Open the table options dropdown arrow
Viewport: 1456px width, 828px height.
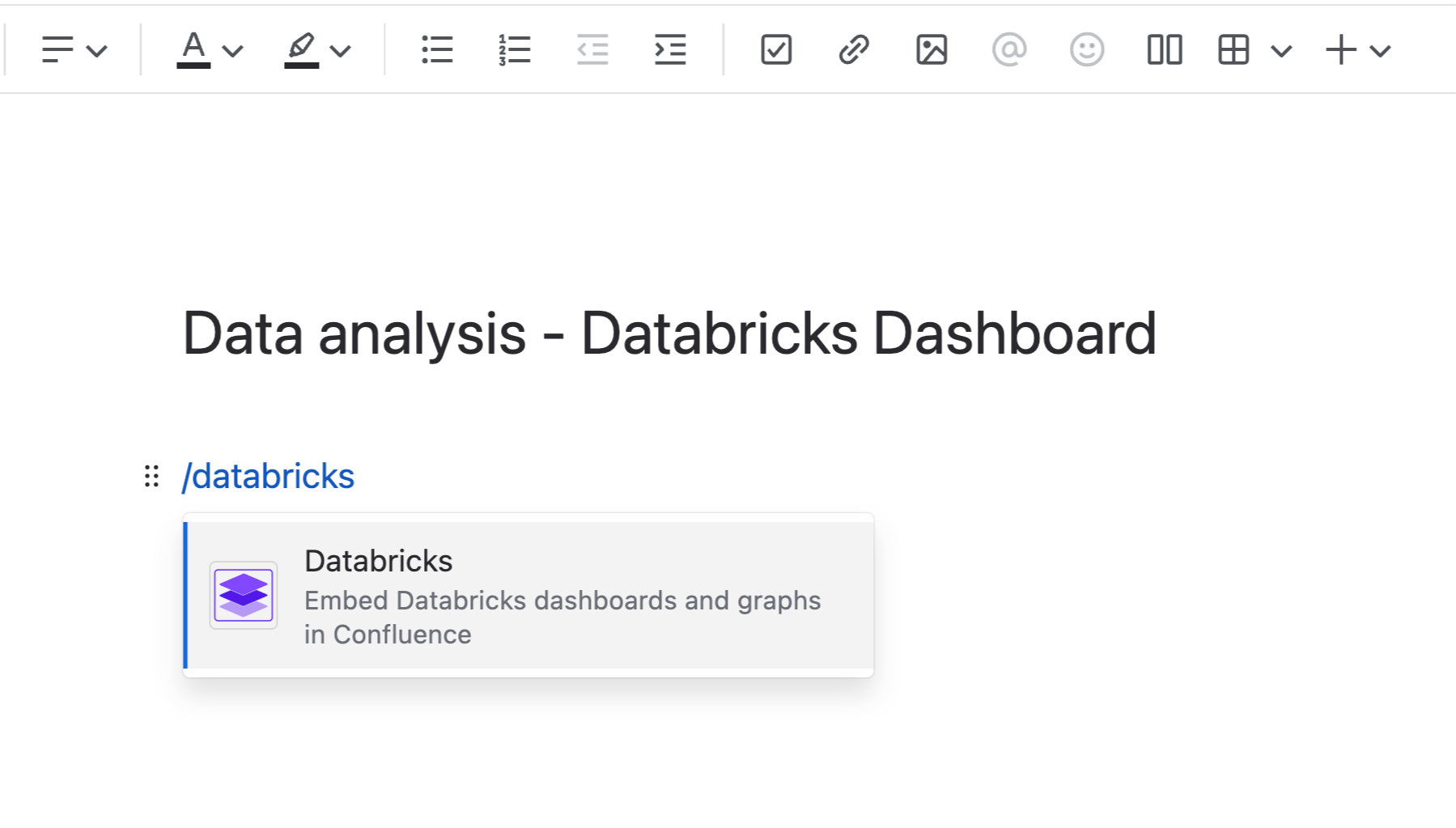click(x=1281, y=52)
